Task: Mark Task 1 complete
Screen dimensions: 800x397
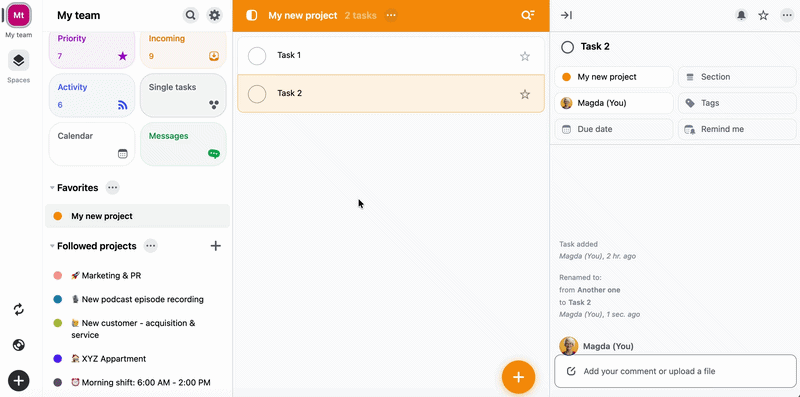Action: (x=257, y=56)
